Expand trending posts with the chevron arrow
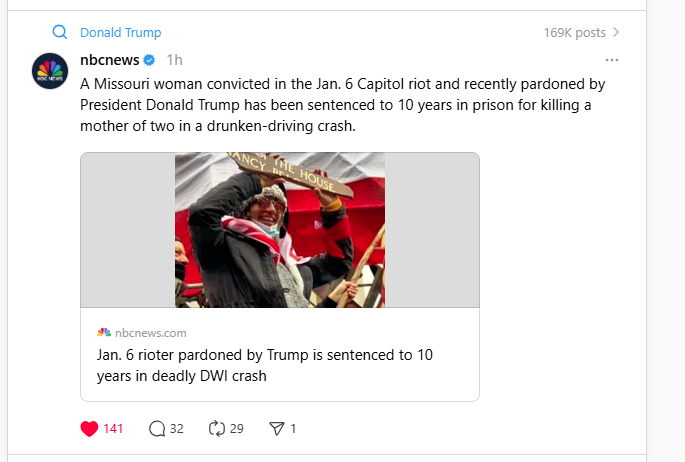The width and height of the screenshot is (685, 462). coord(616,33)
